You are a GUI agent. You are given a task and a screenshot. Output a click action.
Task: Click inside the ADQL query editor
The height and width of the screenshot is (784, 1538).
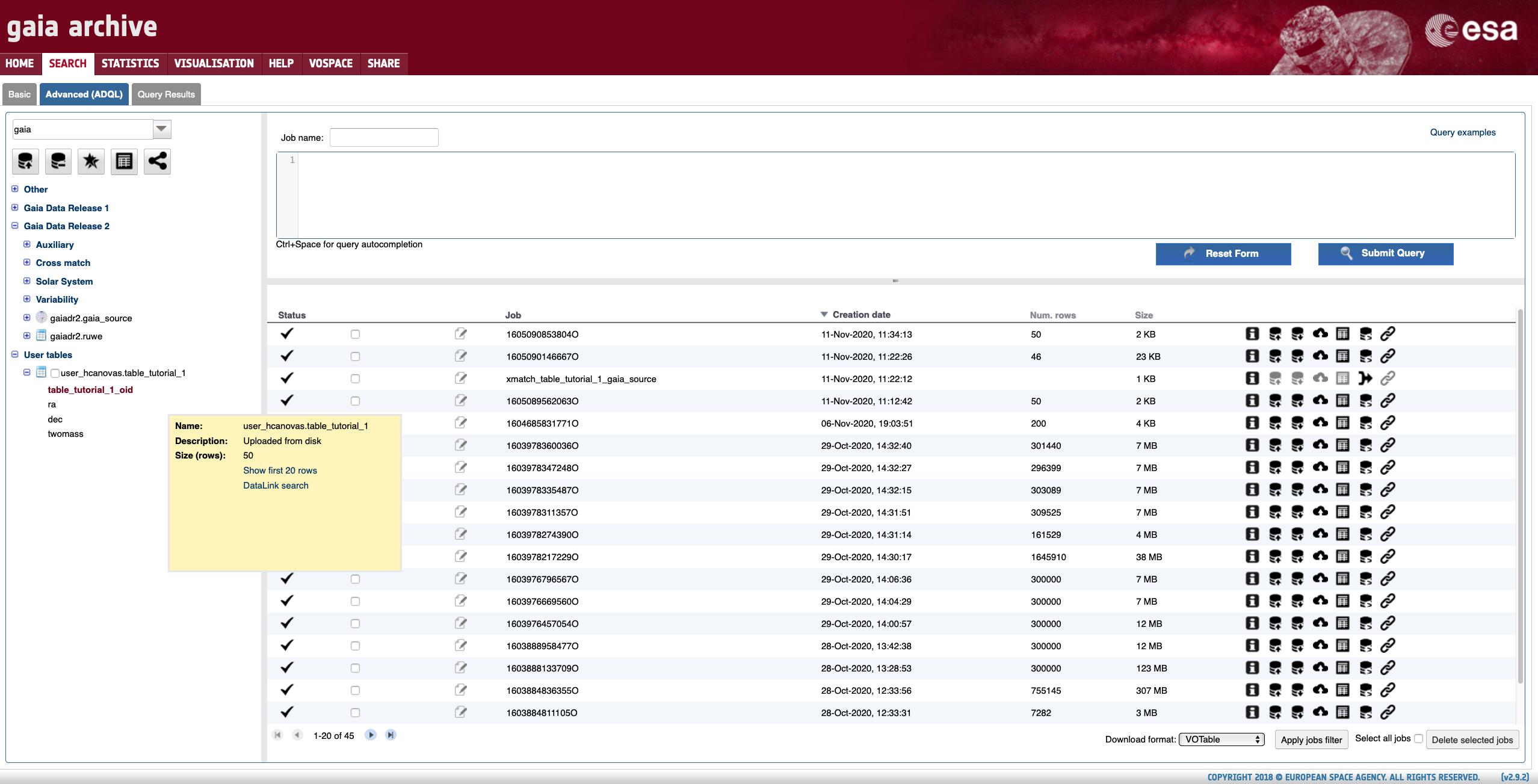[x=906, y=196]
